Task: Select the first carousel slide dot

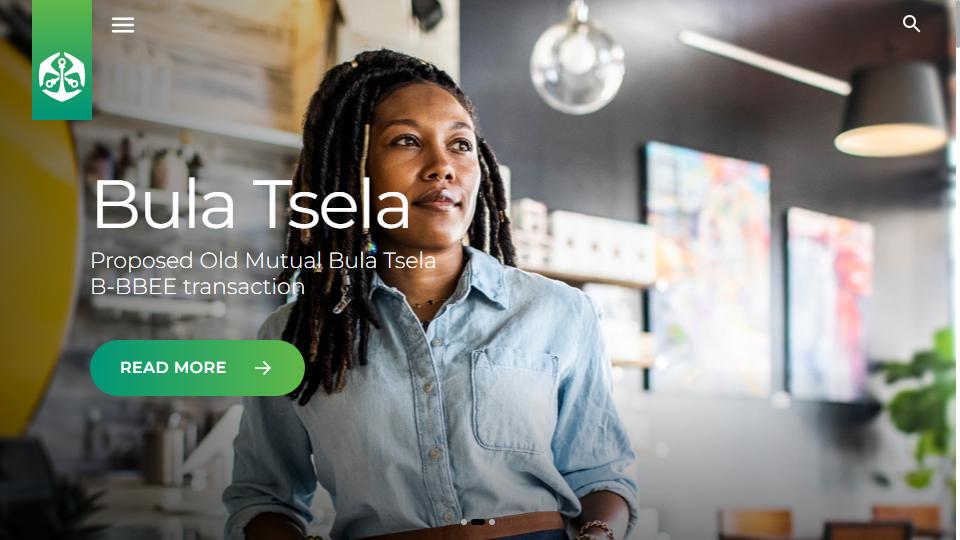Action: coord(464,522)
